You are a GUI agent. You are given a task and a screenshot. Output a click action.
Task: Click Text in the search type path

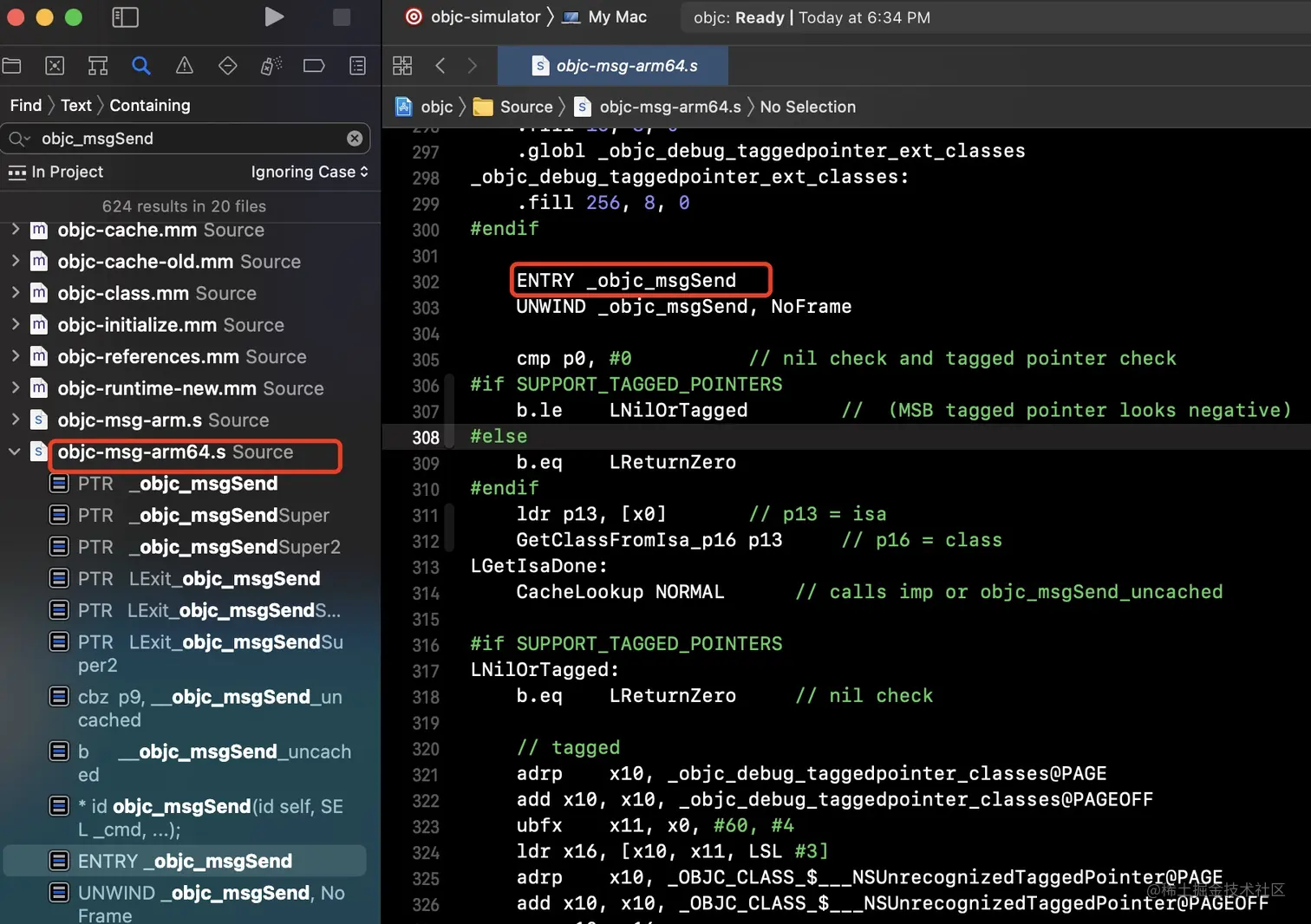pos(76,106)
